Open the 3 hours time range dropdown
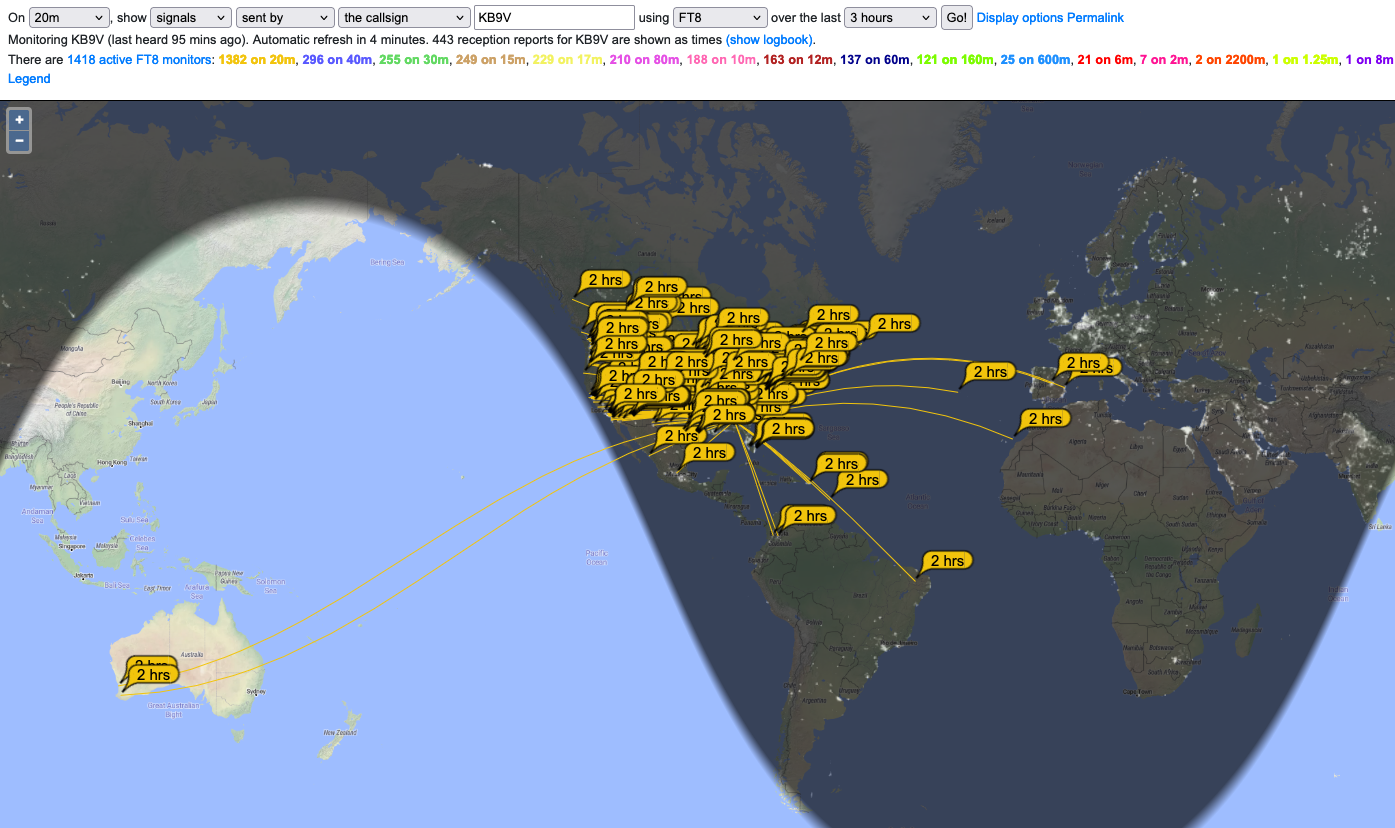 pos(890,18)
